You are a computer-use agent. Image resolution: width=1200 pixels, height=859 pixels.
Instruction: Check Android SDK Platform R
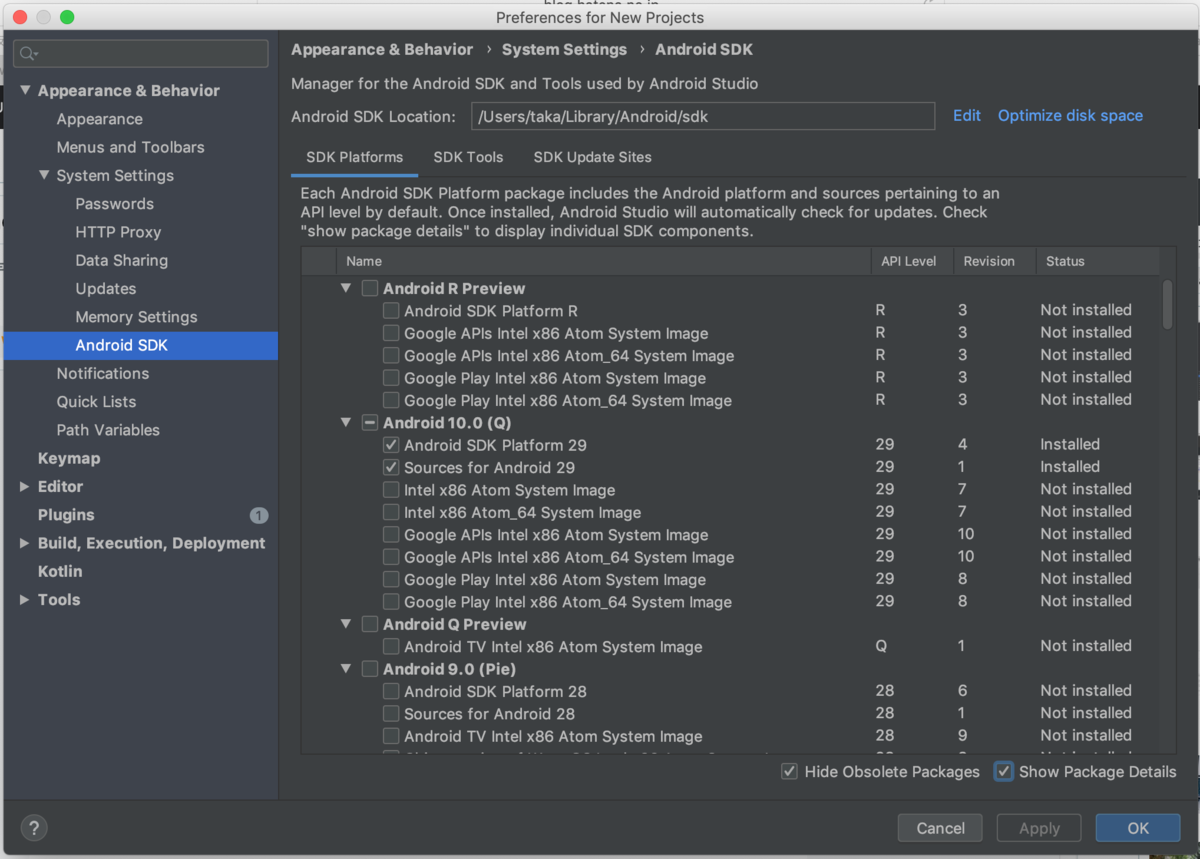click(391, 311)
